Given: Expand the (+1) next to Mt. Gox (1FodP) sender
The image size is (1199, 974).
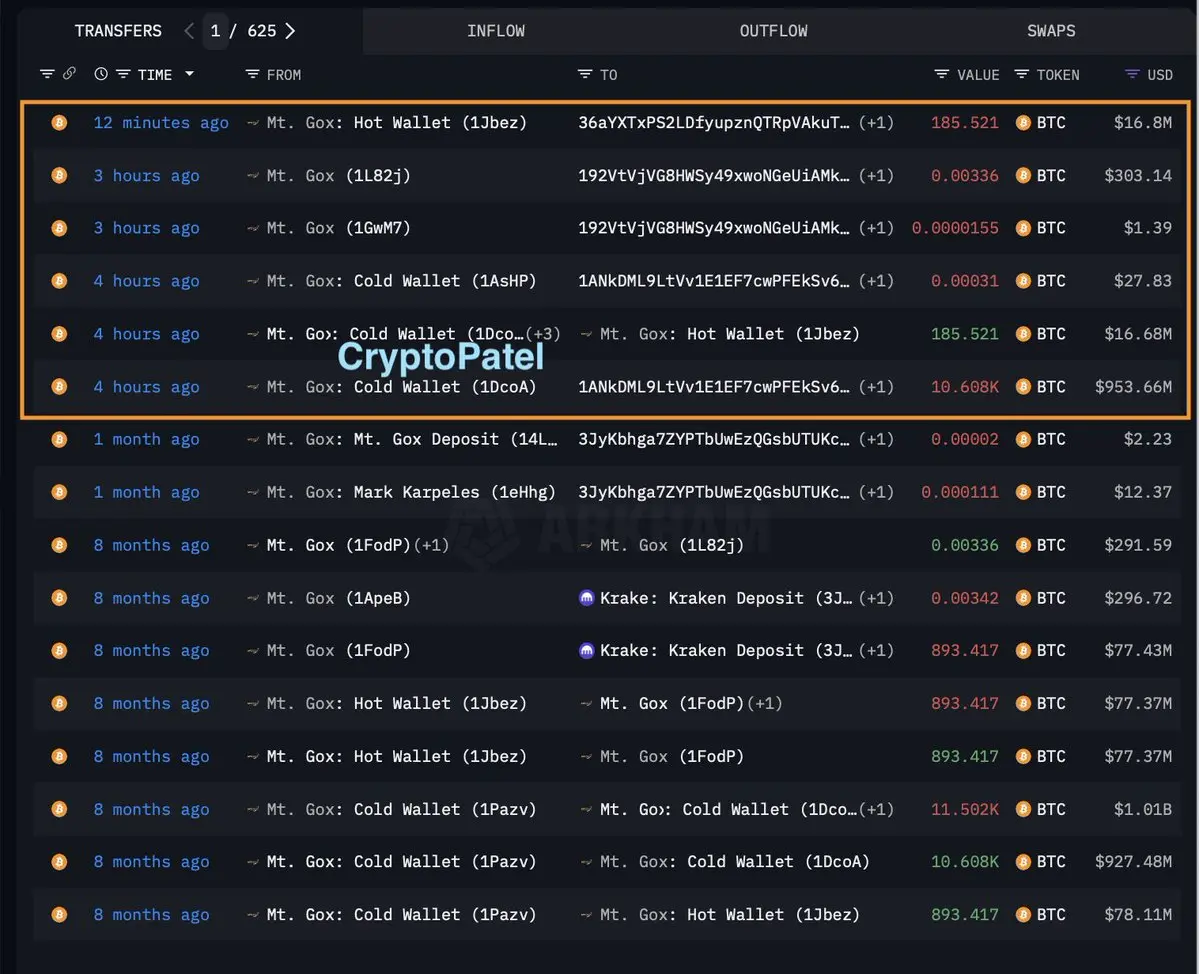Looking at the screenshot, I should 434,545.
